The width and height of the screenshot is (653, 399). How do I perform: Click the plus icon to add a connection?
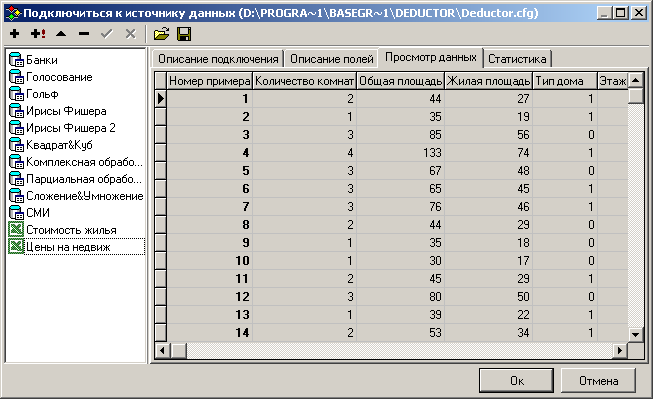pyautogui.click(x=15, y=34)
